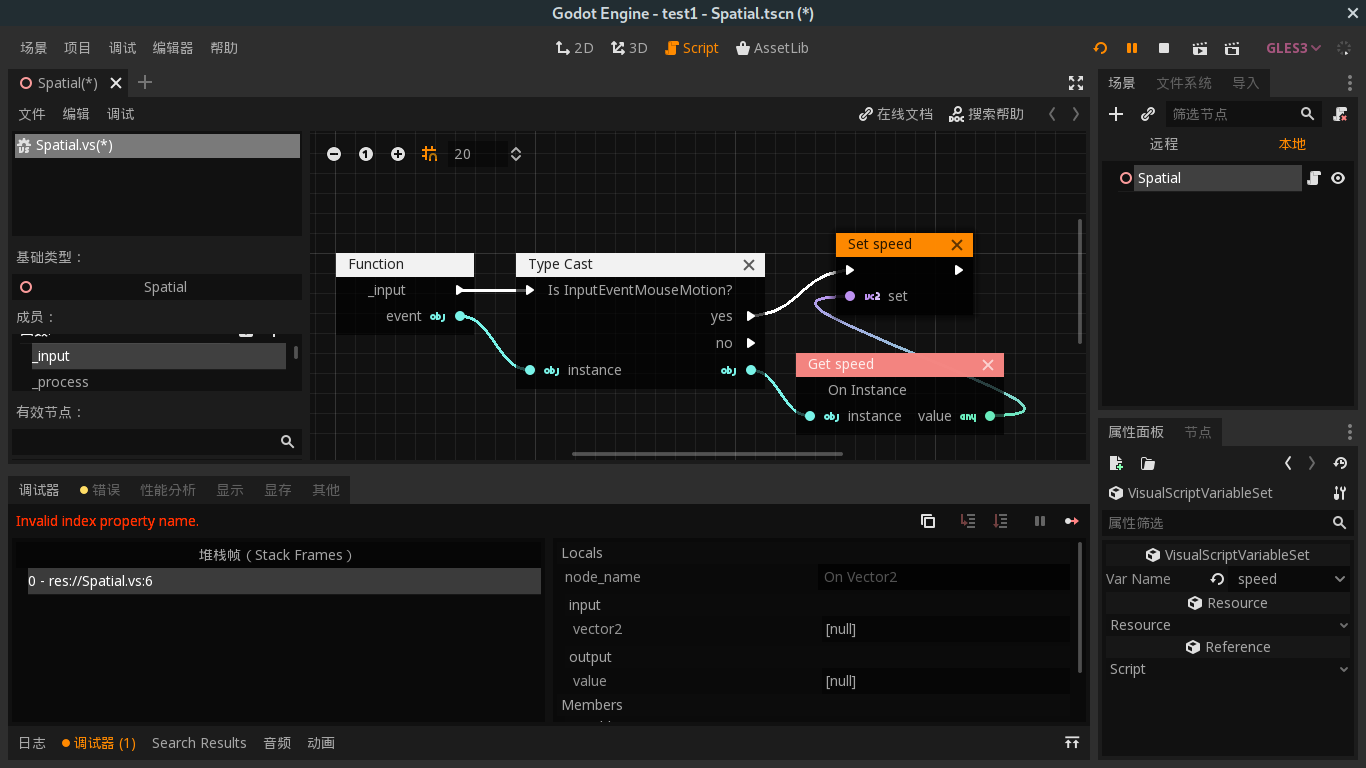This screenshot has width=1366, height=768.
Task: Open the 帮助 menu
Action: pos(224,48)
